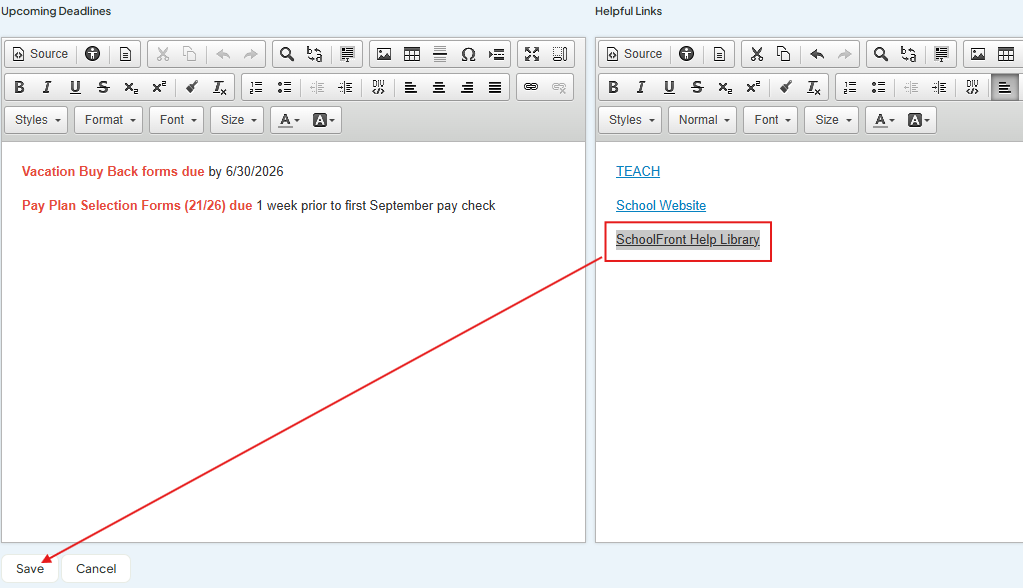This screenshot has height=588, width=1023.
Task: Click Cut icon in Helpful Links editor
Action: tap(756, 54)
